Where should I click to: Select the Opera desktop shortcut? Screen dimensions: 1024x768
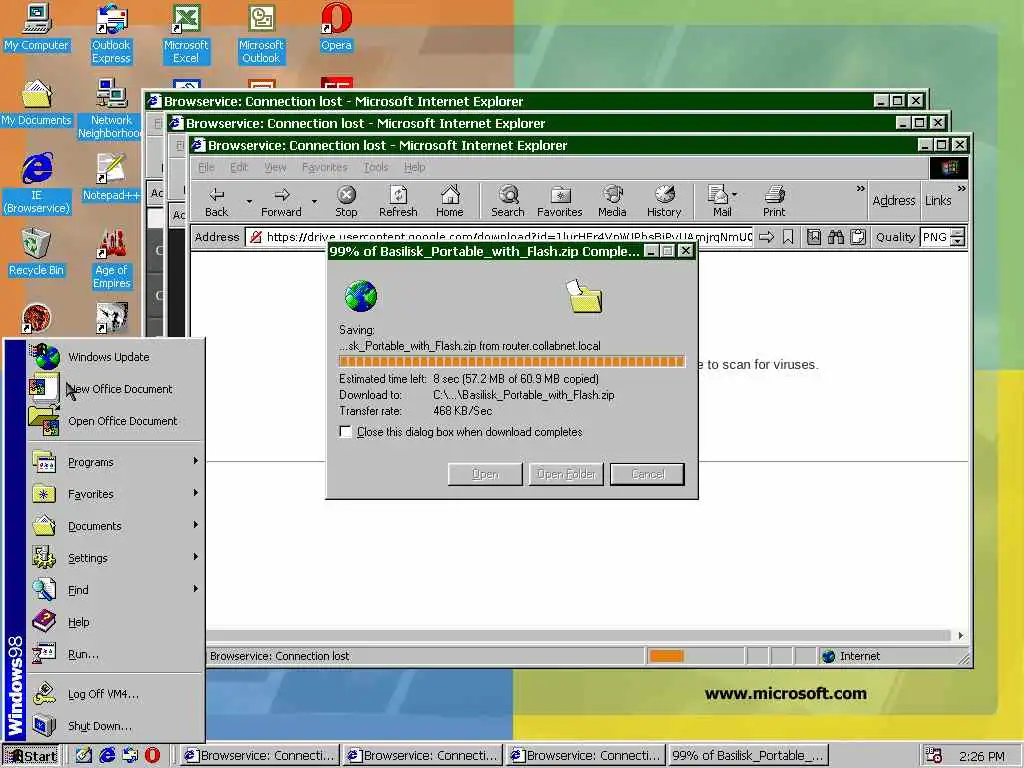pos(336,28)
